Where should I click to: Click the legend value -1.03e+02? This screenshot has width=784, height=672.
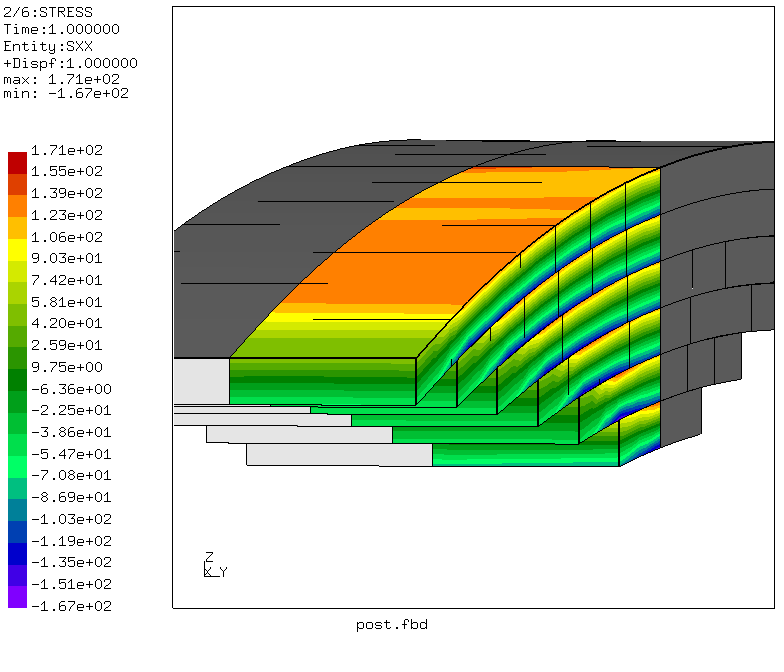point(71,520)
